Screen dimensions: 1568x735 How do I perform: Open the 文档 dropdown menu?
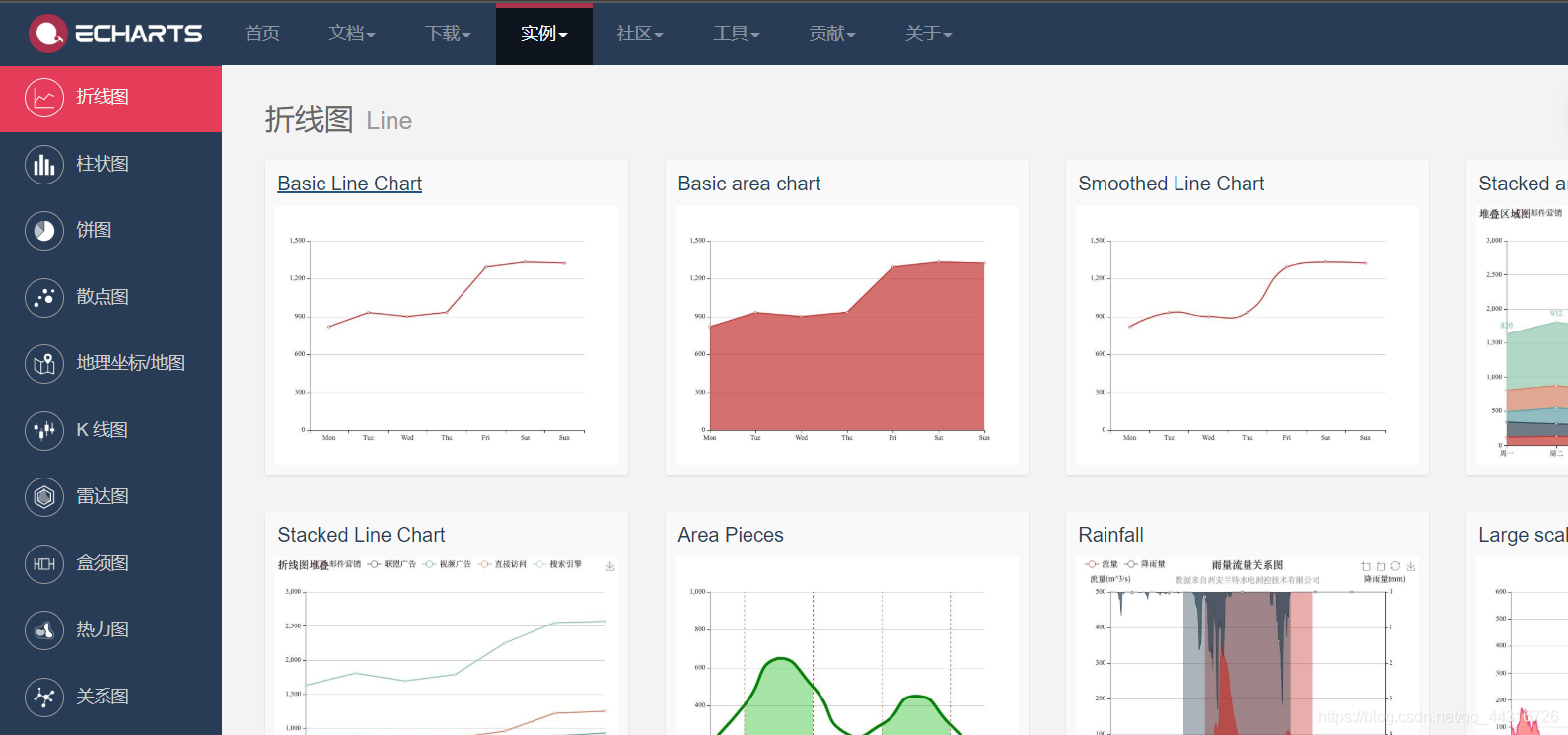(352, 34)
